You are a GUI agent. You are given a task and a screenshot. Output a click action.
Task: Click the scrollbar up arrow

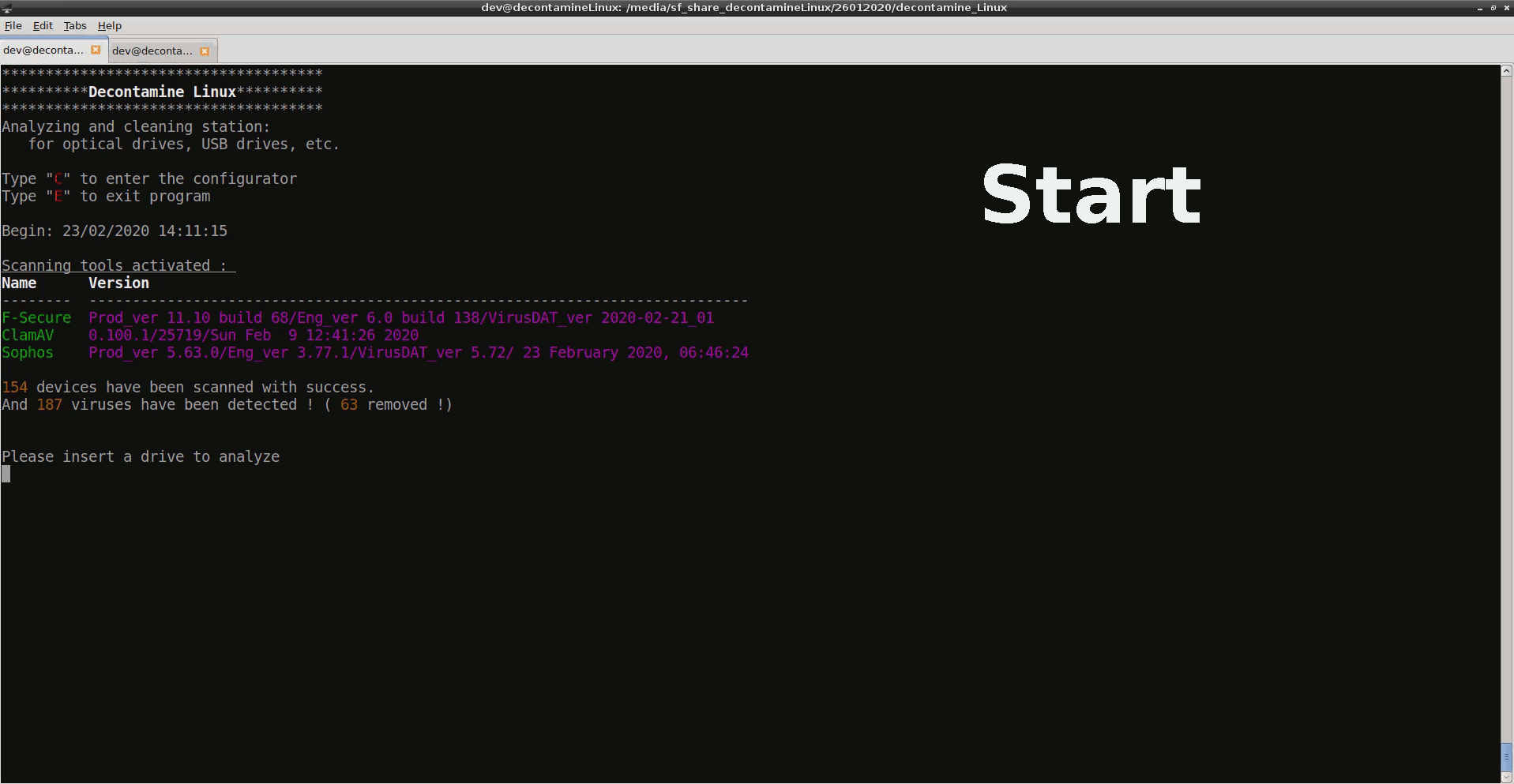click(x=1506, y=71)
